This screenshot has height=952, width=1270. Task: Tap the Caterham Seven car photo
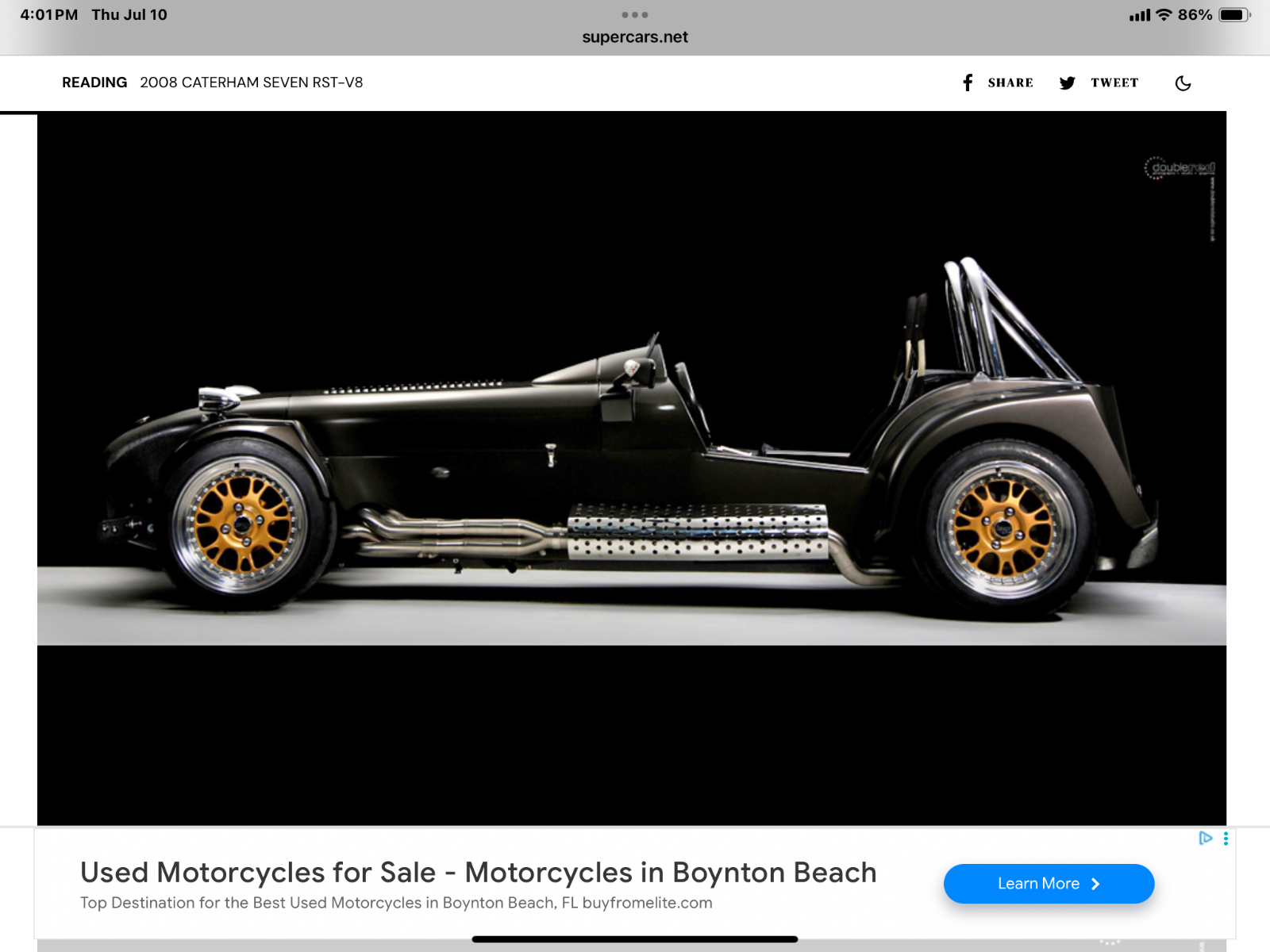coord(631,468)
